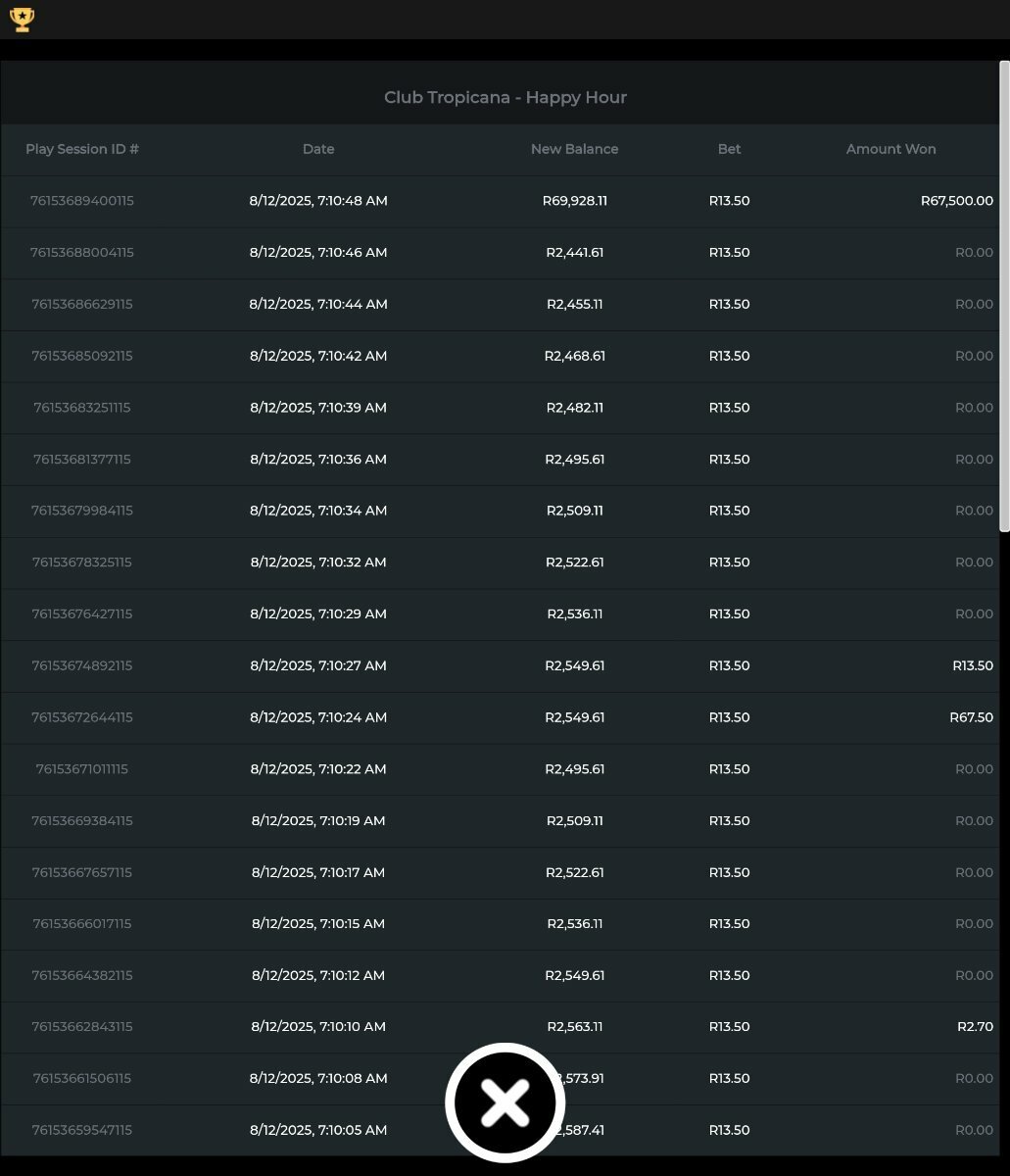This screenshot has height=1176, width=1010.
Task: Click the Bet column header
Action: pos(730,149)
